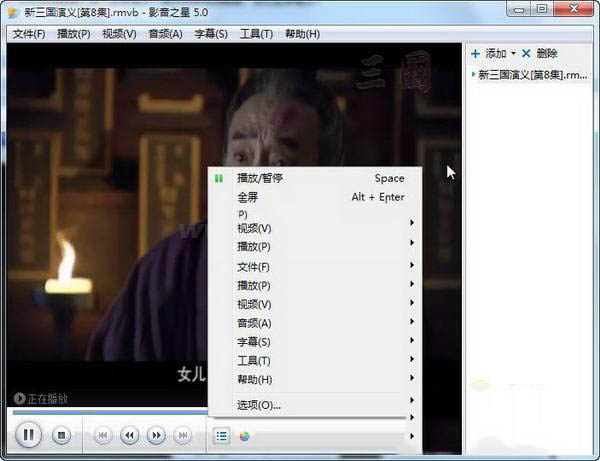Click the blue playback progress bar

click(x=110, y=412)
